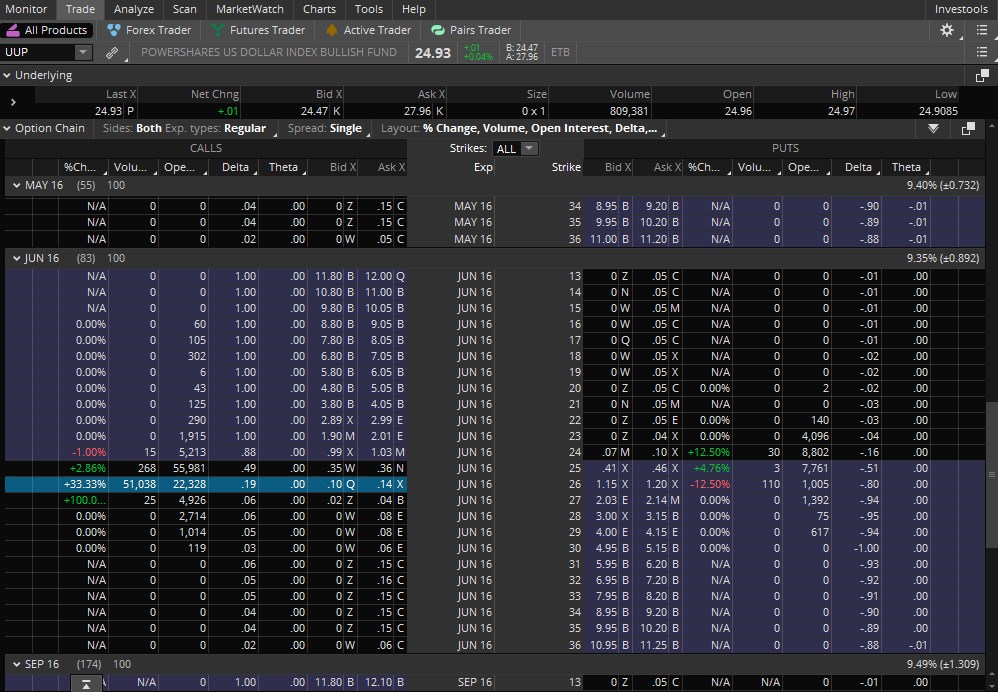Image resolution: width=998 pixels, height=692 pixels.
Task: Collapse the MAY 16 expiration group
Action: [x=17, y=185]
